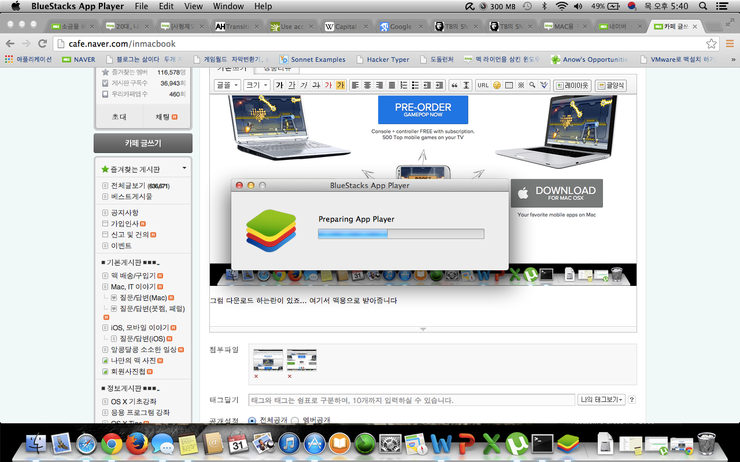740x462 pixels.
Task: Bookmark this page with the star
Action: coord(711,44)
